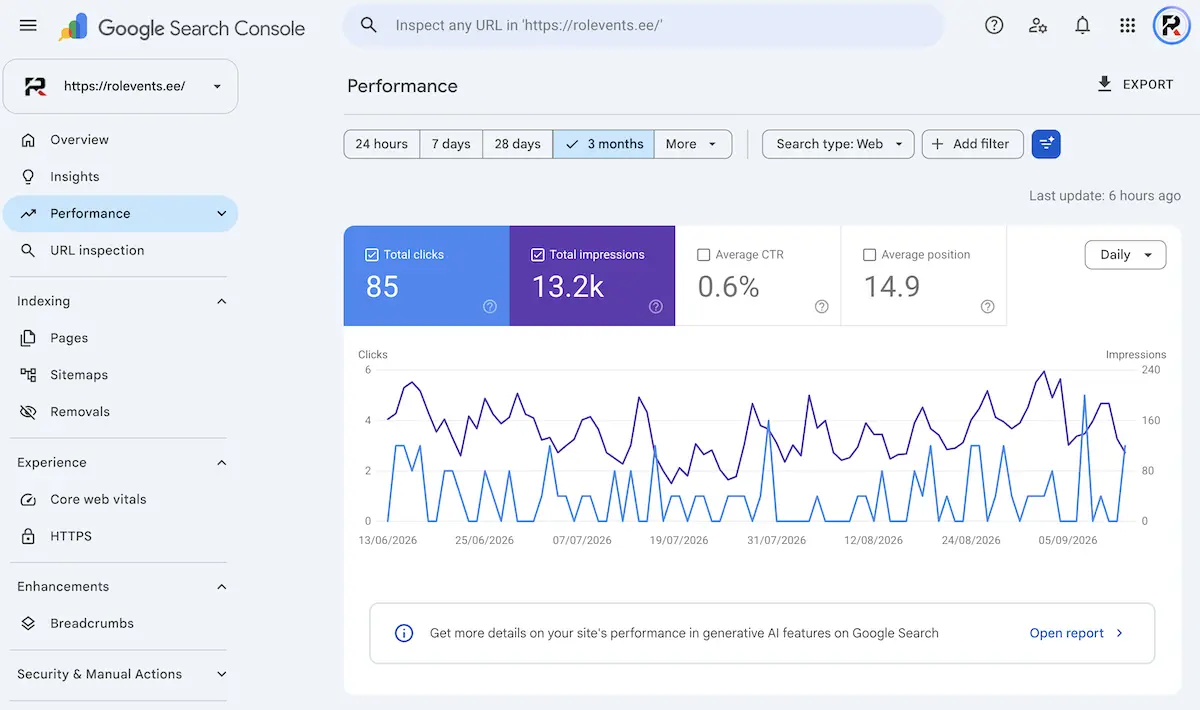
Task: Select the 28 days range tab
Action: point(518,144)
